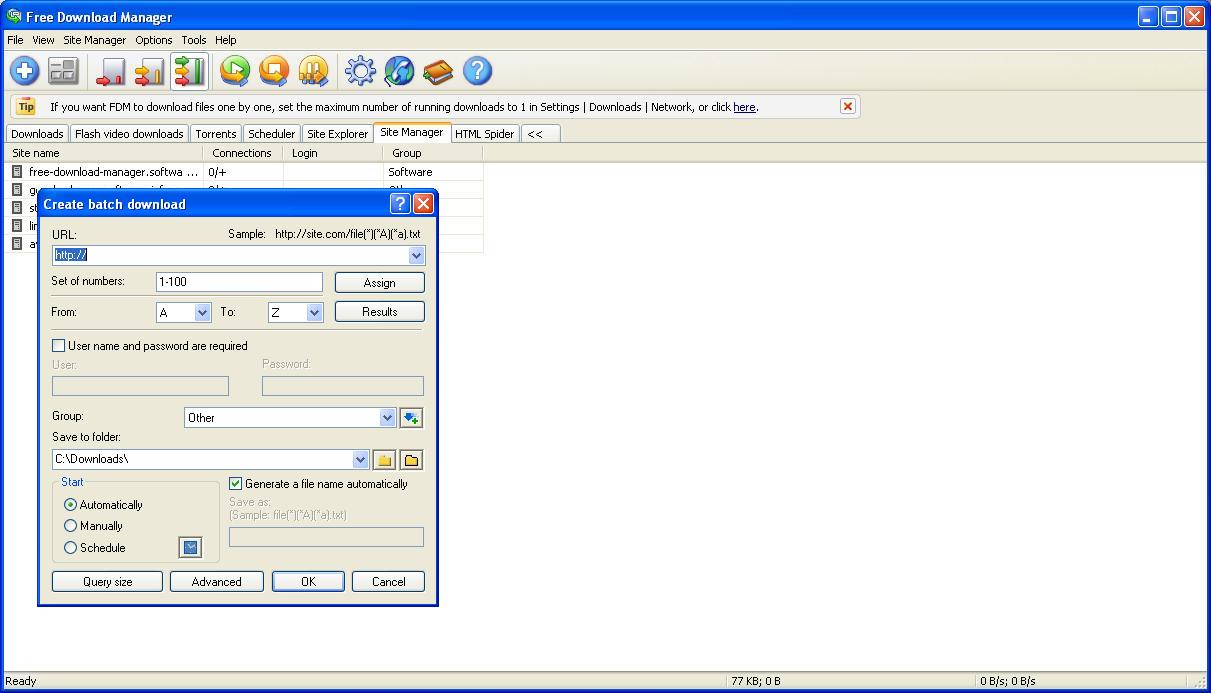Viewport: 1211px width, 693px height.
Task: Select the Automatically start radio button
Action: pos(70,505)
